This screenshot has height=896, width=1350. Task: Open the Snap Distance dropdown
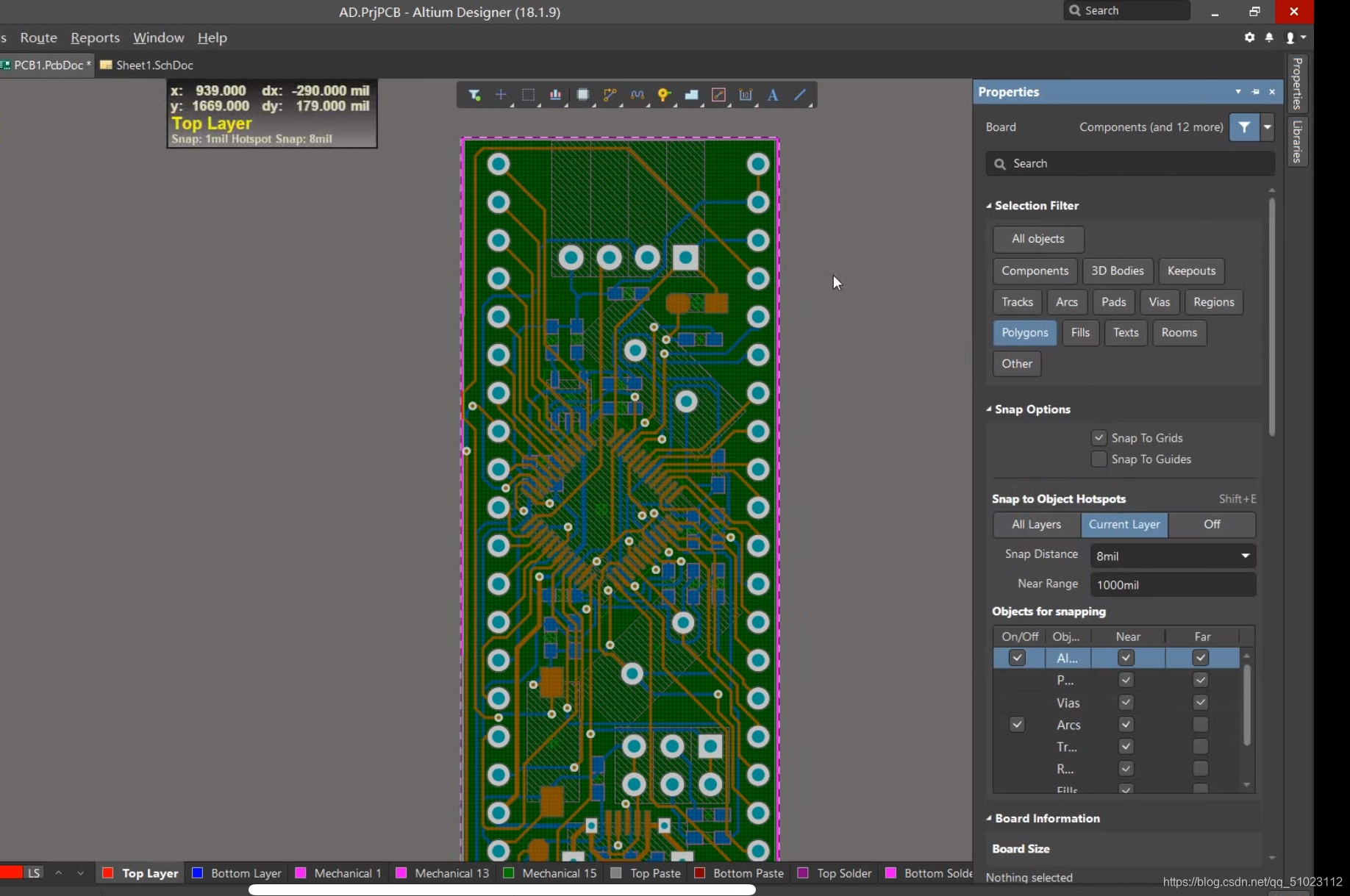pos(1245,556)
